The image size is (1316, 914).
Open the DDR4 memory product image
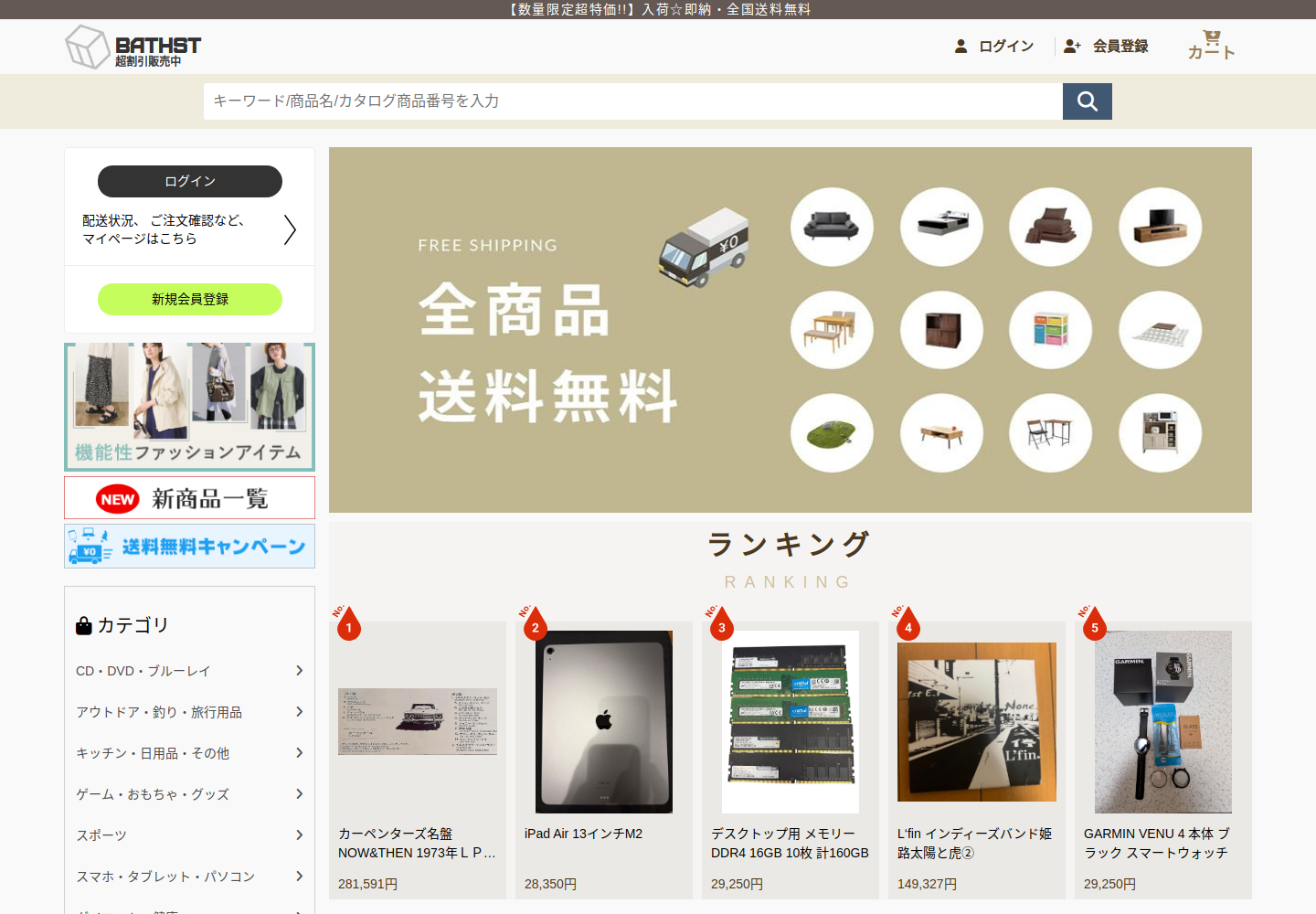[x=791, y=722]
